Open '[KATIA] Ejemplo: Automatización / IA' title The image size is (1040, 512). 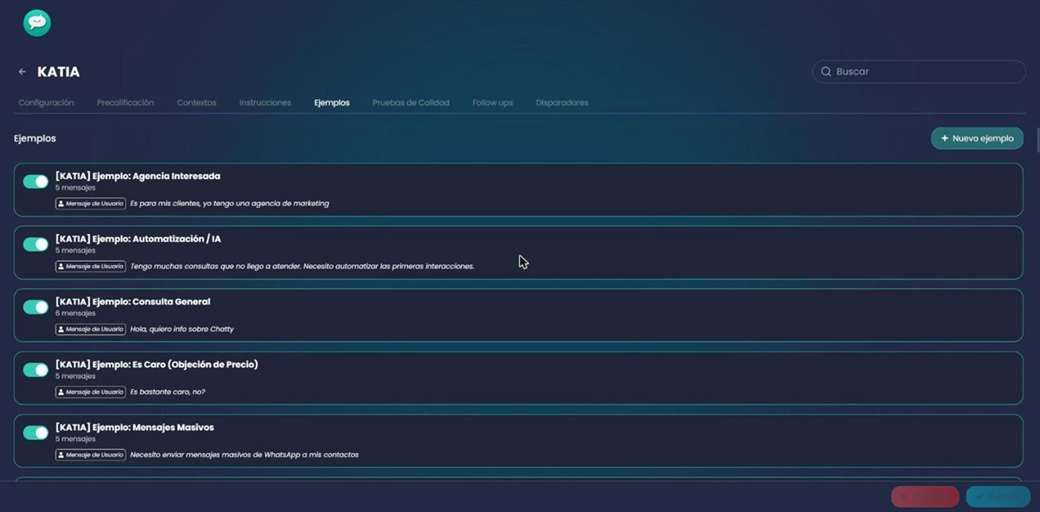click(138, 239)
